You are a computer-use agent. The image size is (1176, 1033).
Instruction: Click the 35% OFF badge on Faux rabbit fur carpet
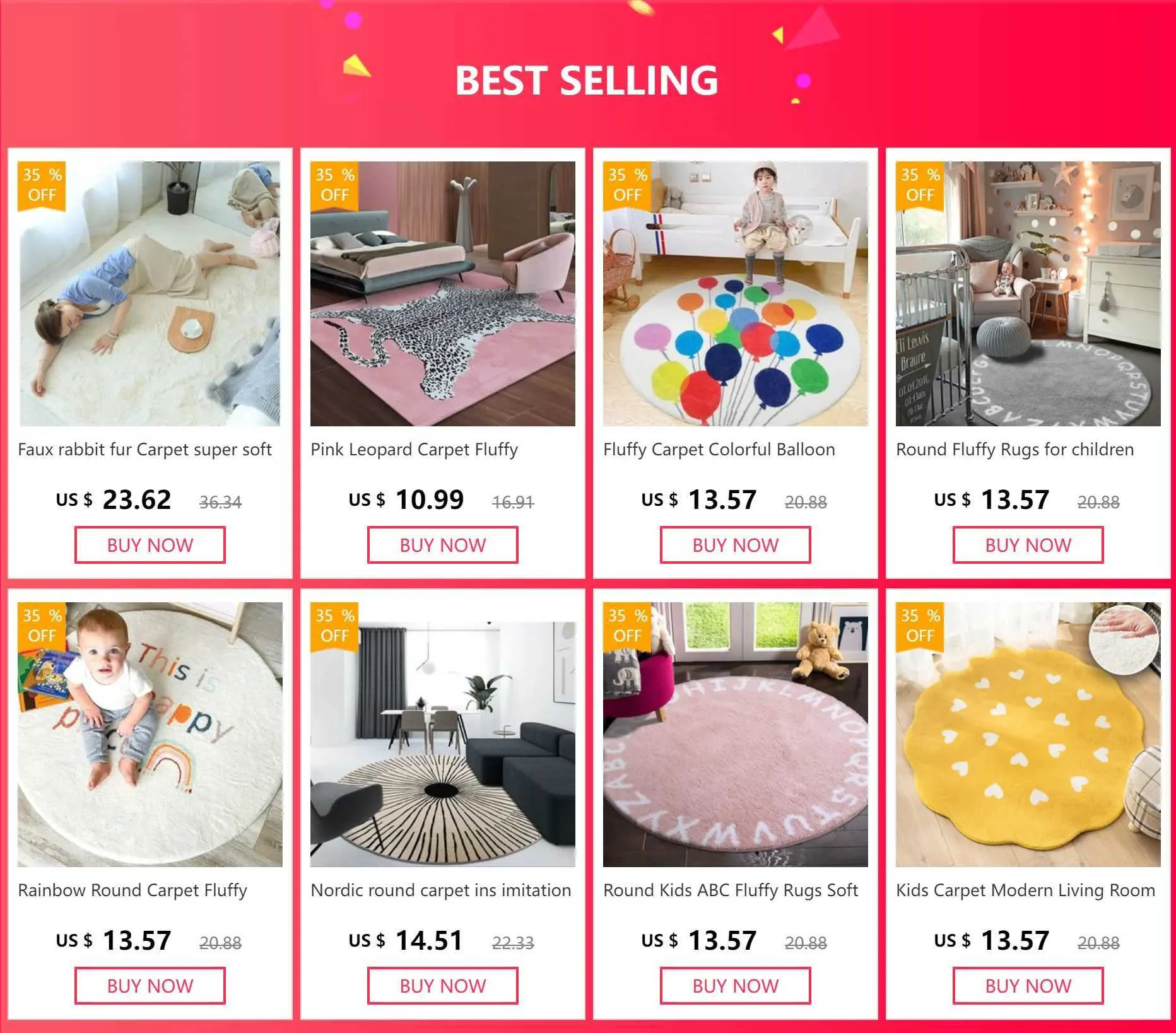coord(42,185)
